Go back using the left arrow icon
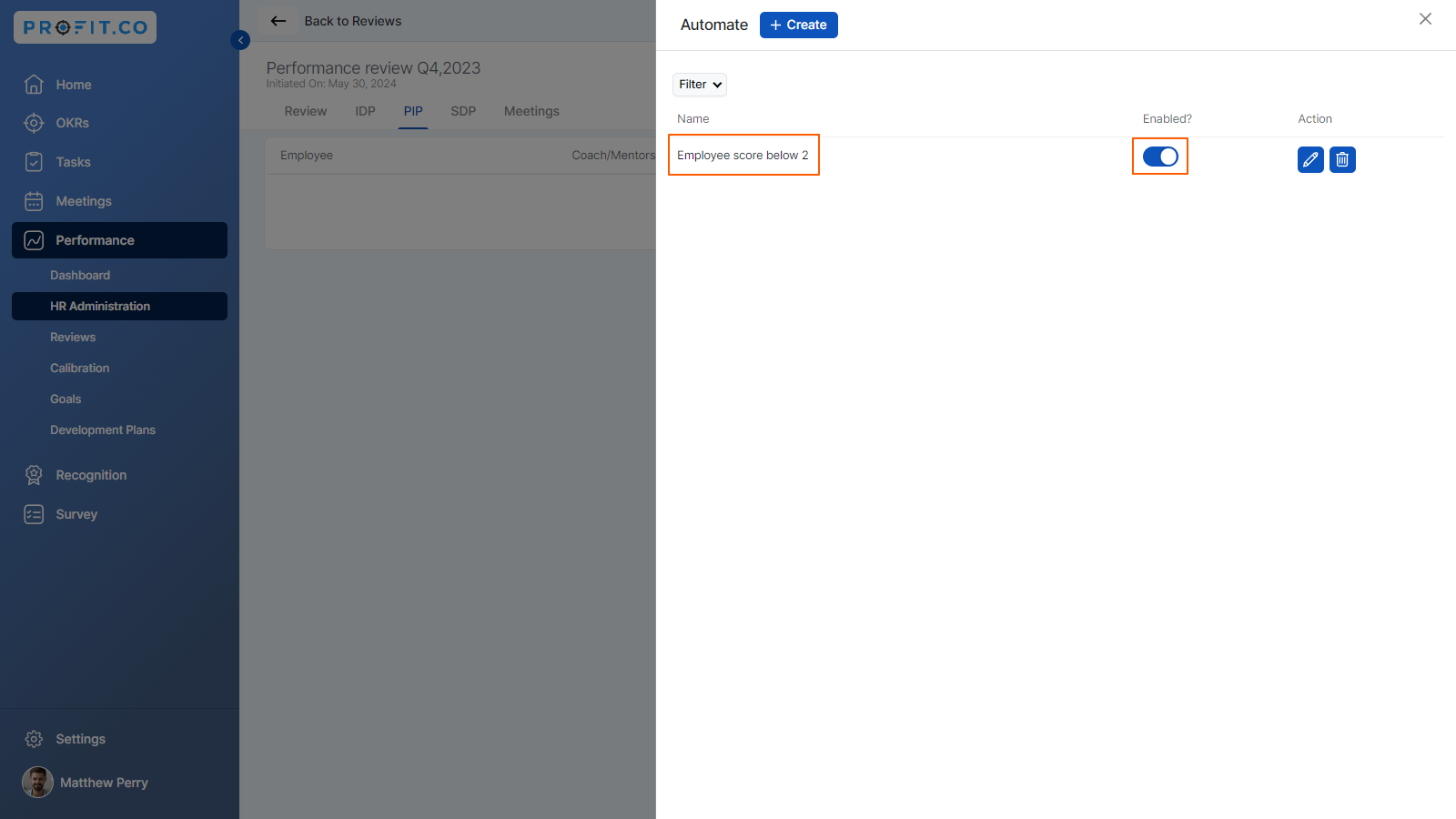Screen dimensions: 1456x819 coord(278,21)
